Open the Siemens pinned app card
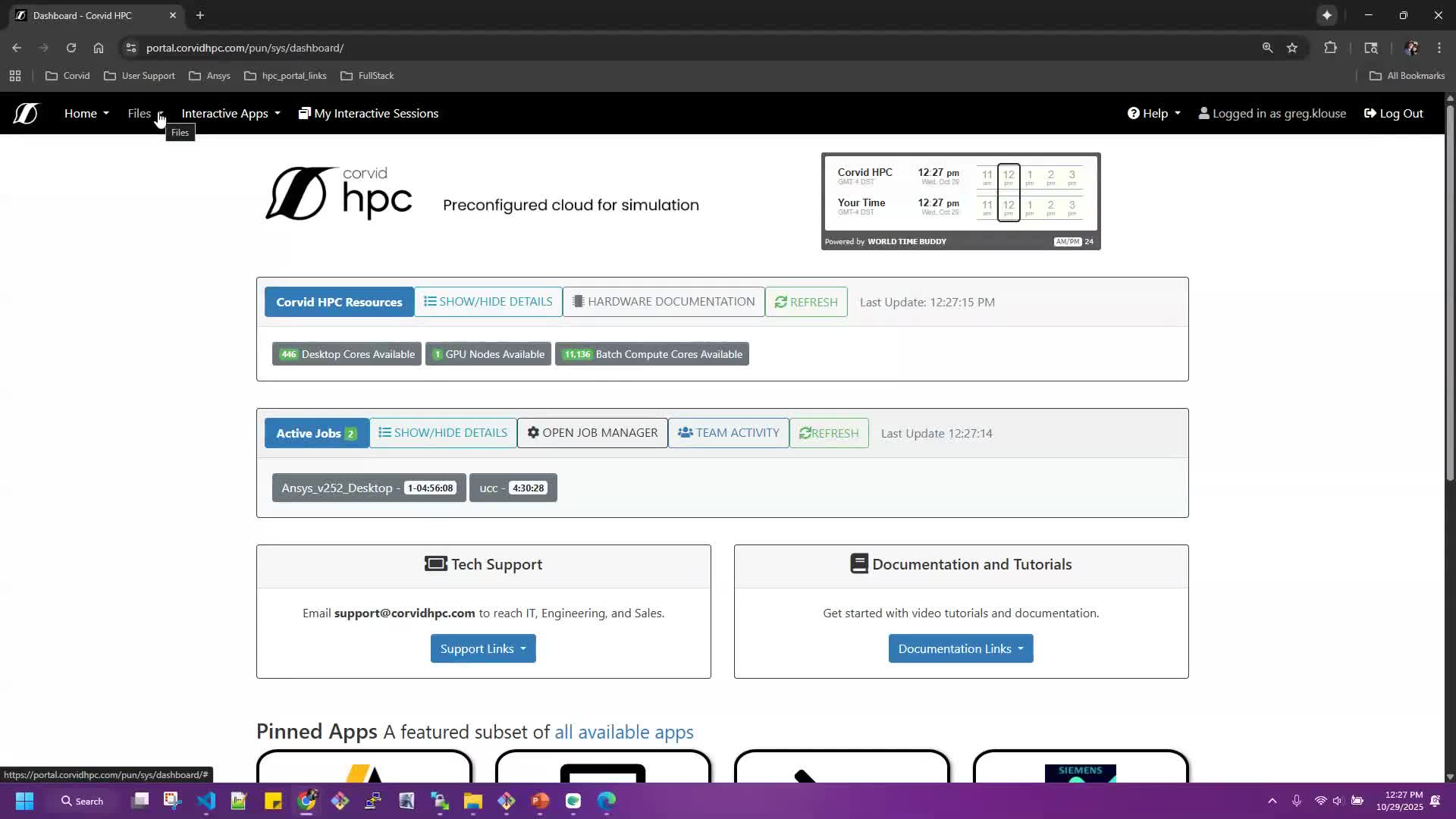The width and height of the screenshot is (1456, 819). 1081,766
